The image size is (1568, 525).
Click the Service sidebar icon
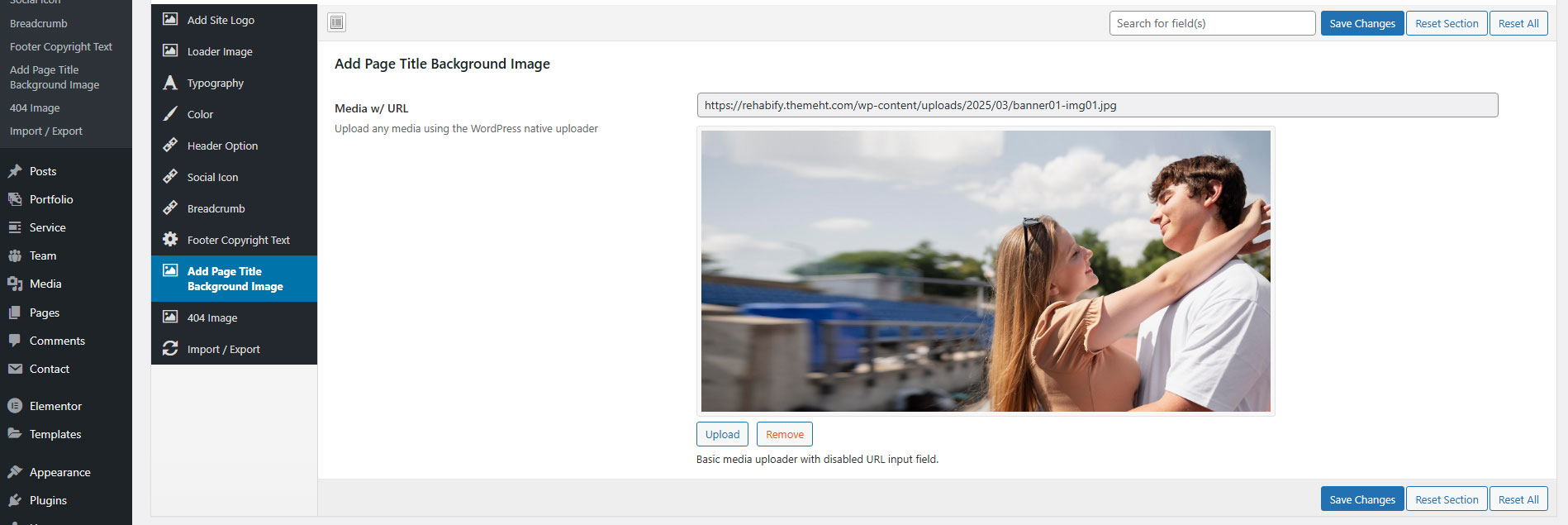(15, 227)
